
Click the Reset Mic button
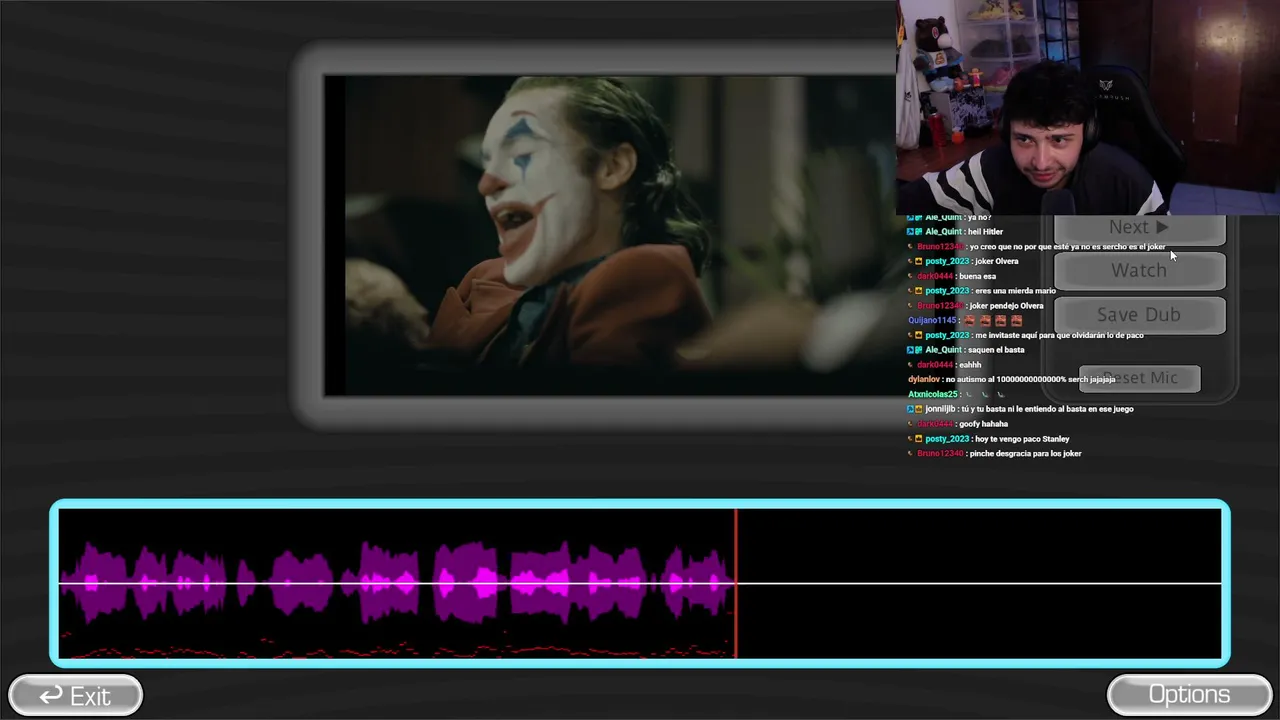pos(1139,378)
